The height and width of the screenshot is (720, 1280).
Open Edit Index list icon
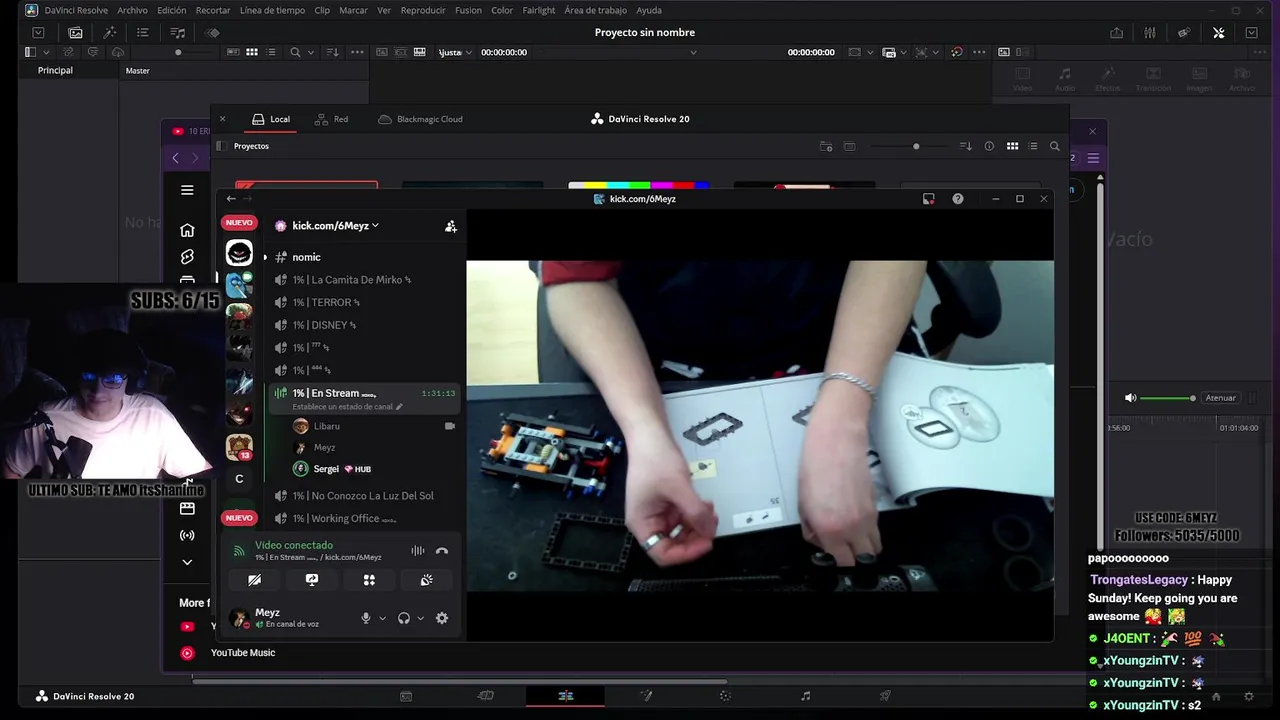[x=142, y=32]
